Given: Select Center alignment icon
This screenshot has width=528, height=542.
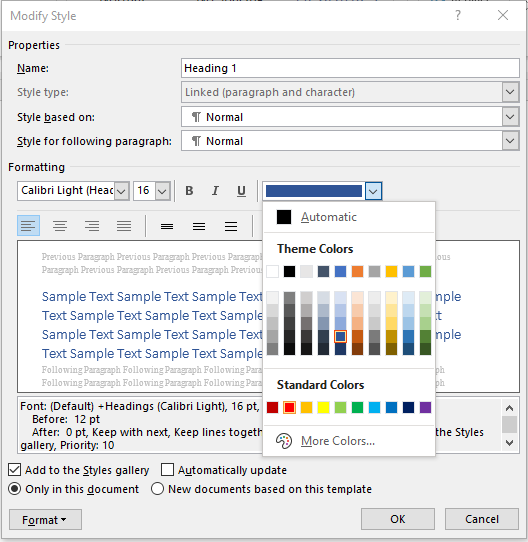Looking at the screenshot, I should [60, 226].
